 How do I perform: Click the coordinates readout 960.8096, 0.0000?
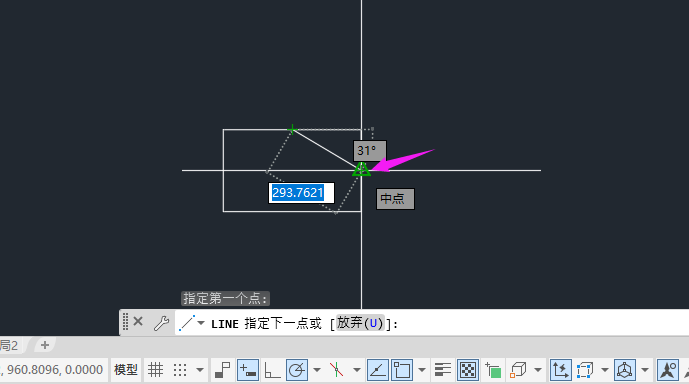point(54,370)
